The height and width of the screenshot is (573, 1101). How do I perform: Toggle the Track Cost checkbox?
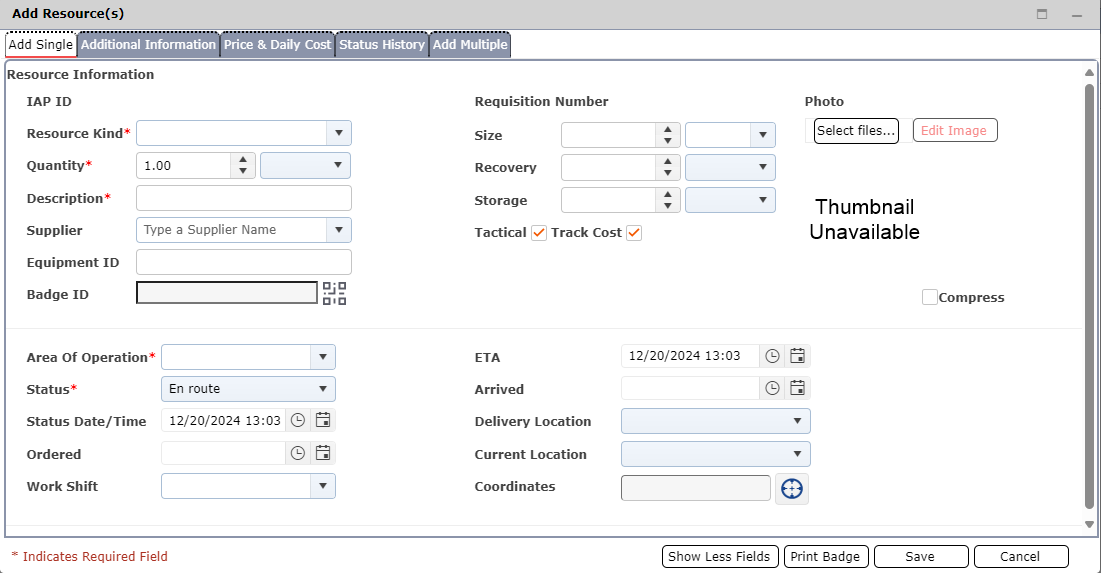click(634, 233)
